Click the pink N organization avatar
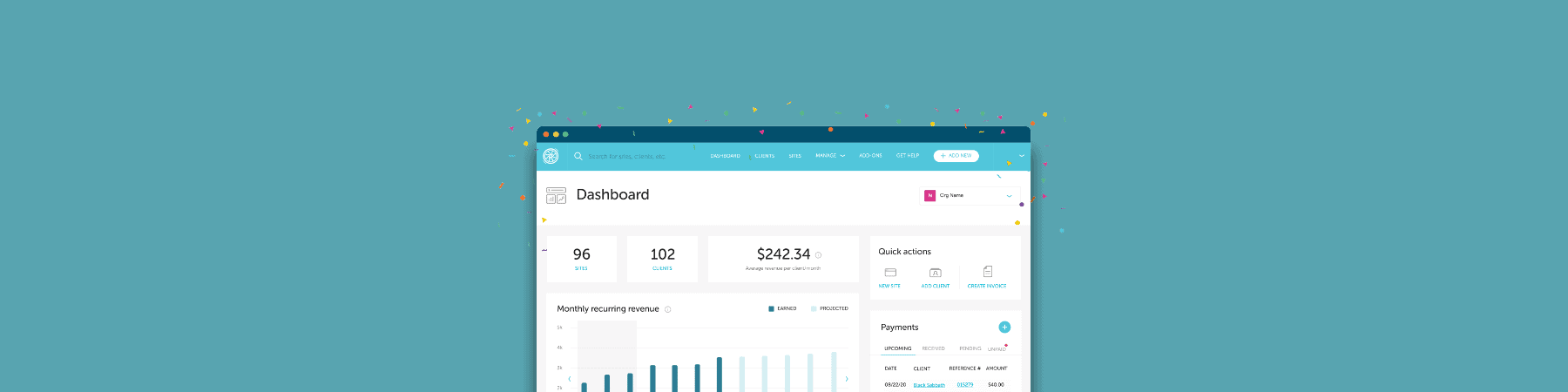Image resolution: width=1568 pixels, height=392 pixels. [929, 196]
